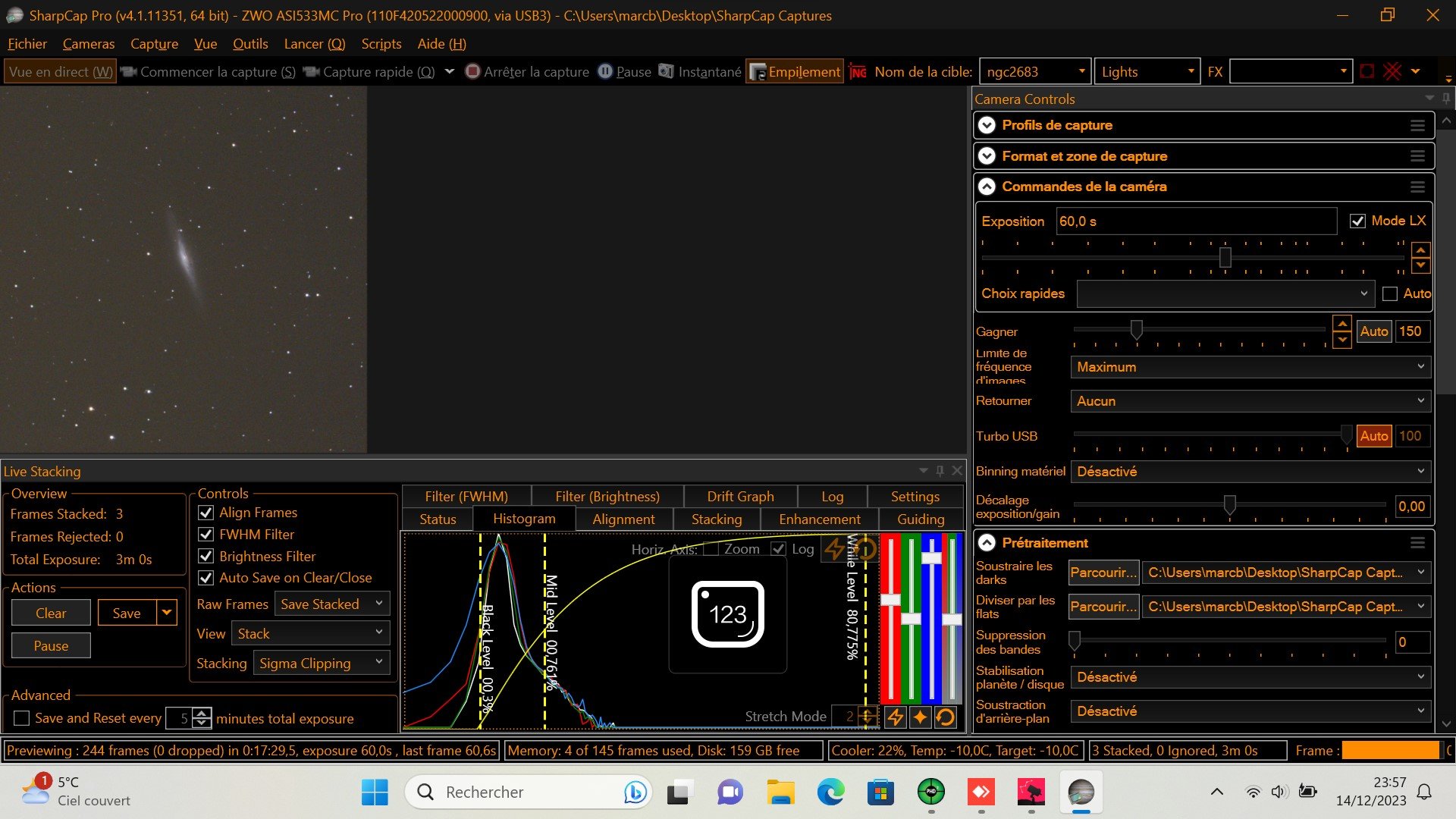The height and width of the screenshot is (819, 1456).
Task: Open Microsoft Store from the taskbar
Action: pos(880,792)
